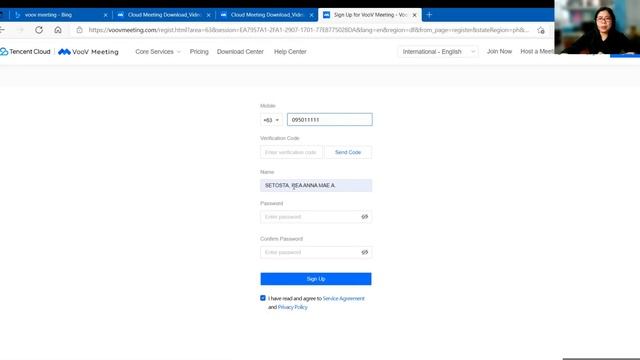Go to the browser home page icon

coord(58,30)
